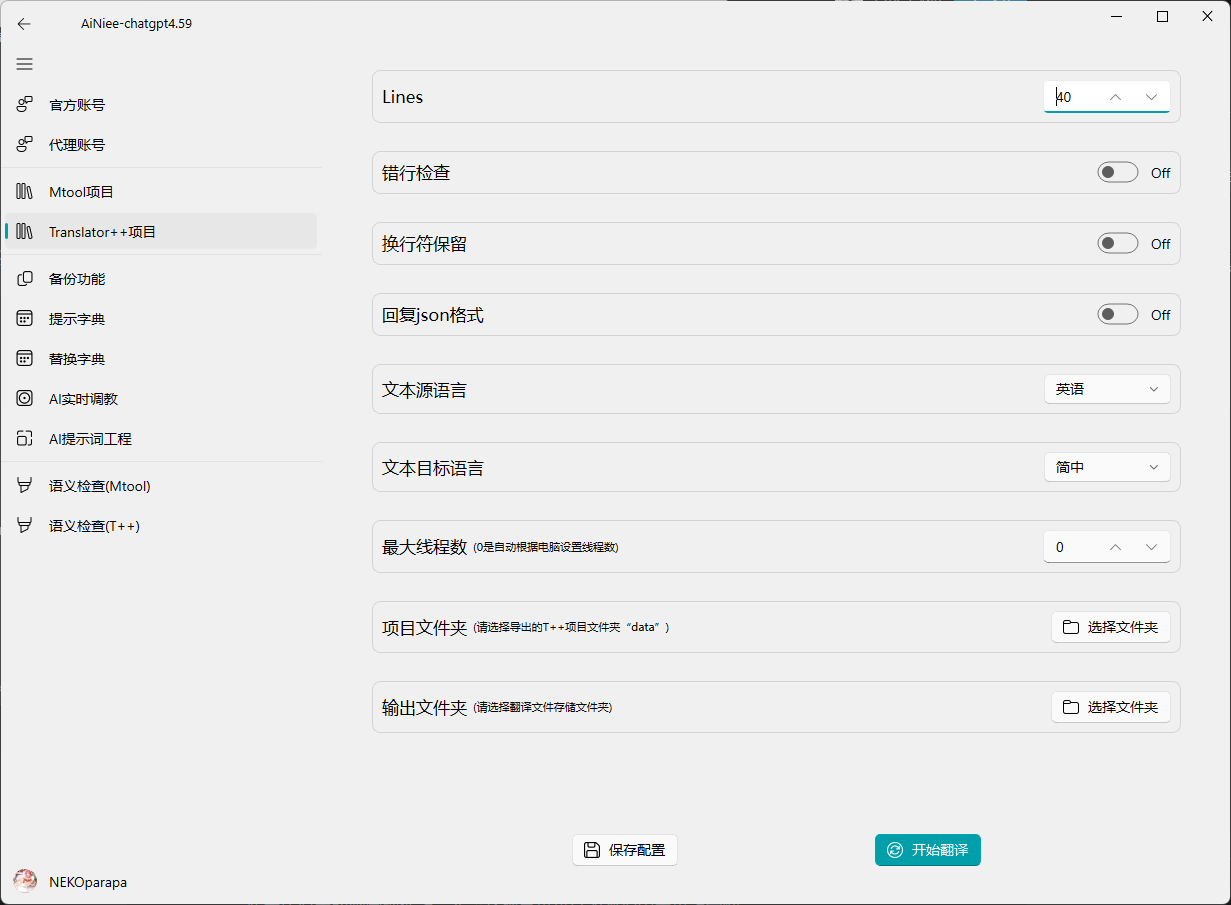
Task: Switch to Mtool项目 page
Action: (x=161, y=191)
